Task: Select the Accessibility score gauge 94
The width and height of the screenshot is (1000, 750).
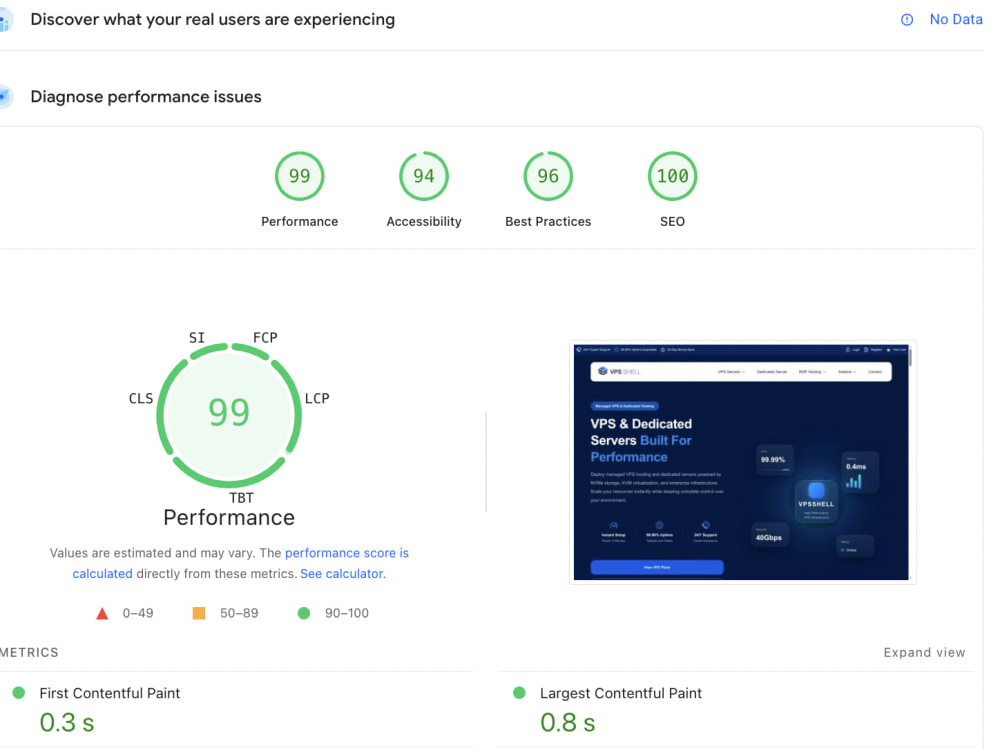Action: (x=423, y=176)
